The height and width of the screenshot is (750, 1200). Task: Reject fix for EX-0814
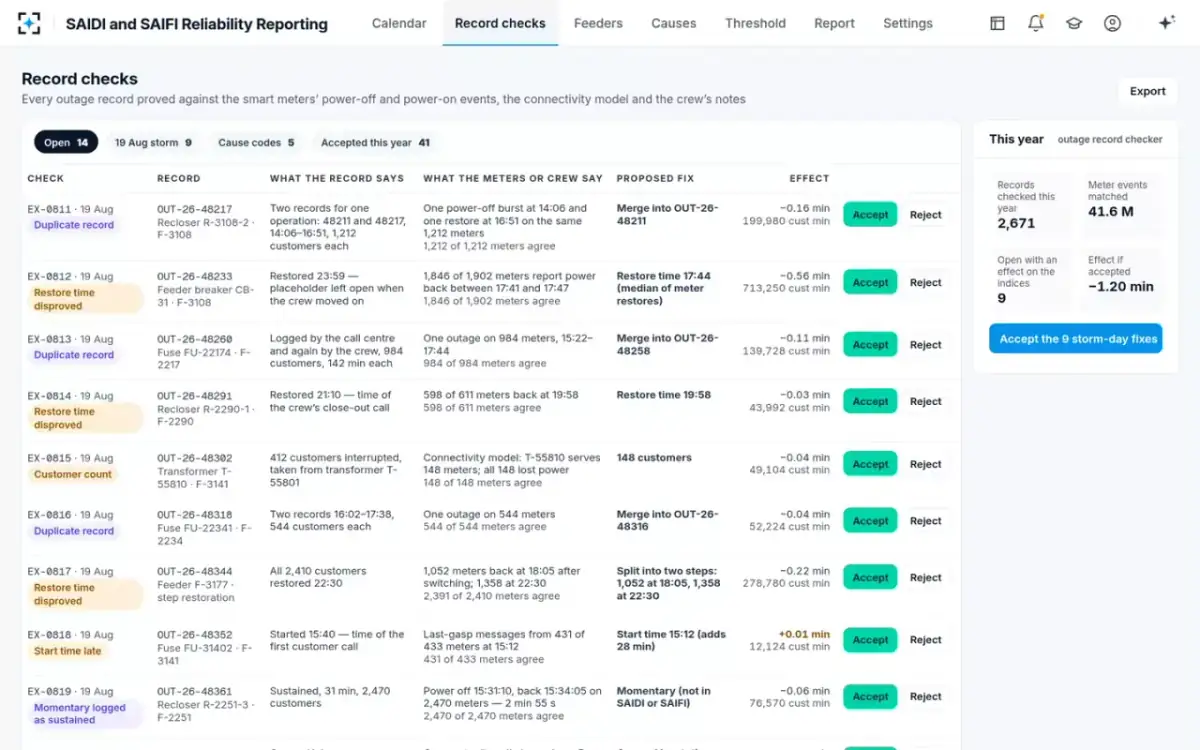click(925, 402)
